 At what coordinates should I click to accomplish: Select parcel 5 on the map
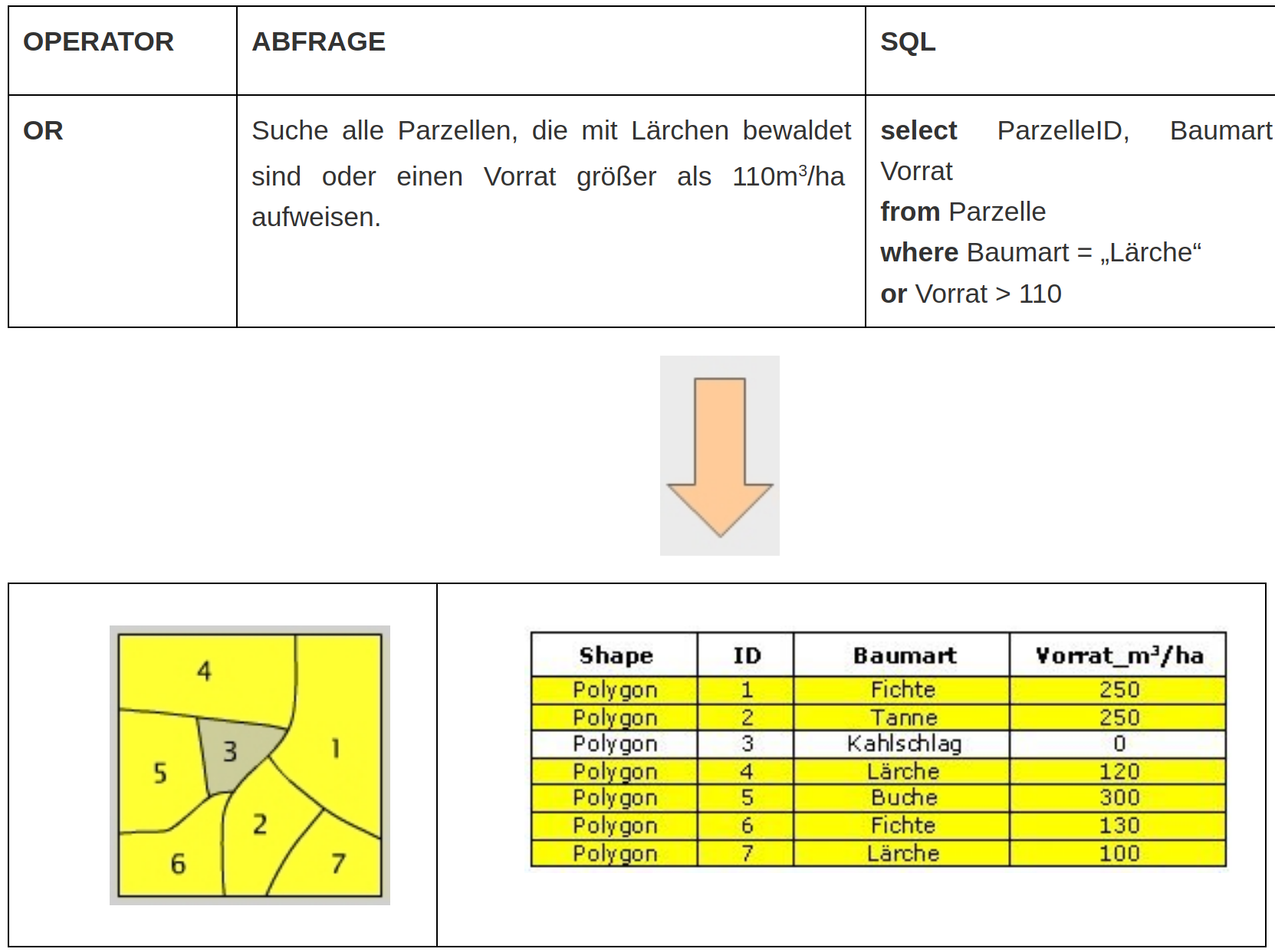point(159,772)
